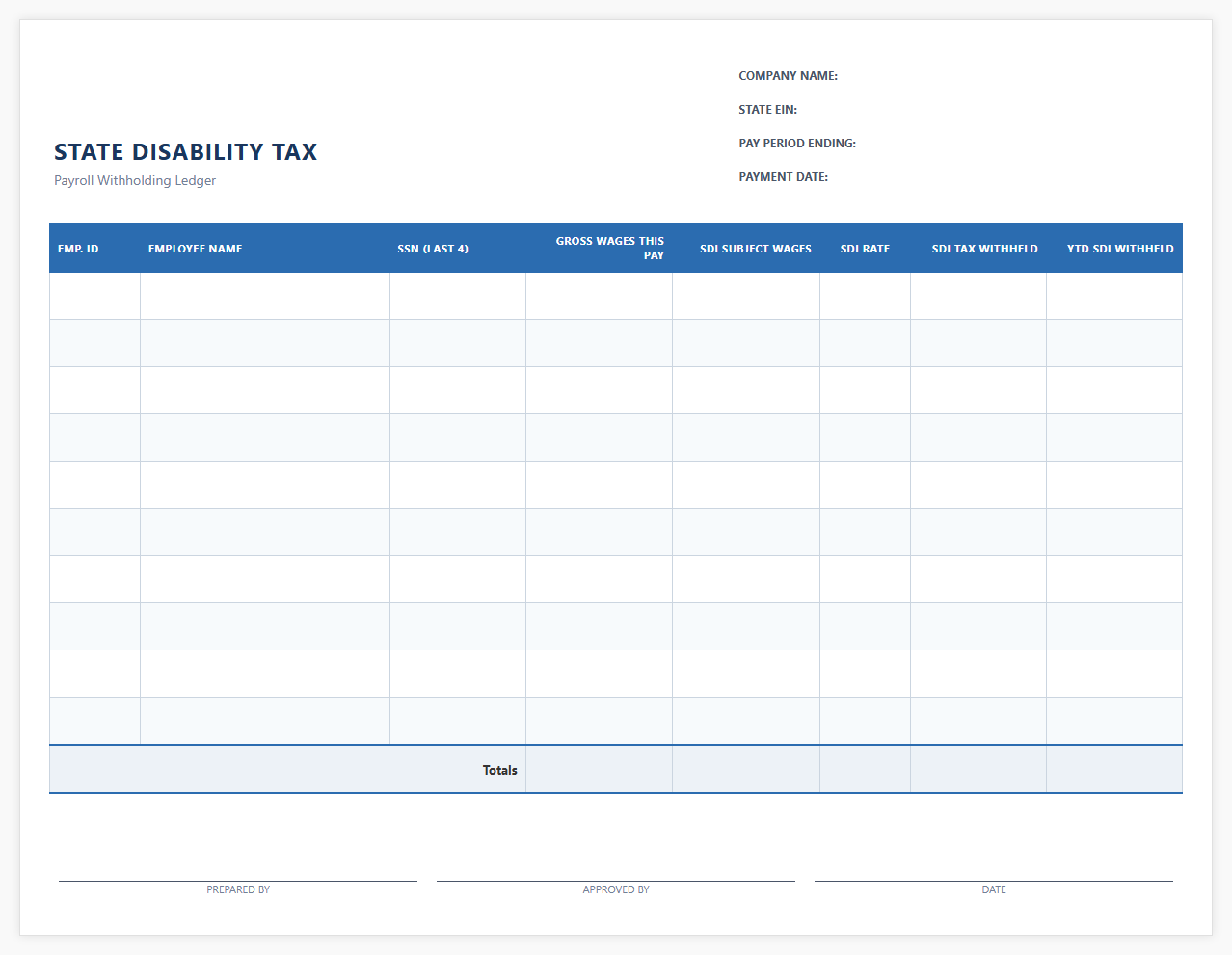Click the SDI RATE column header

tap(865, 249)
